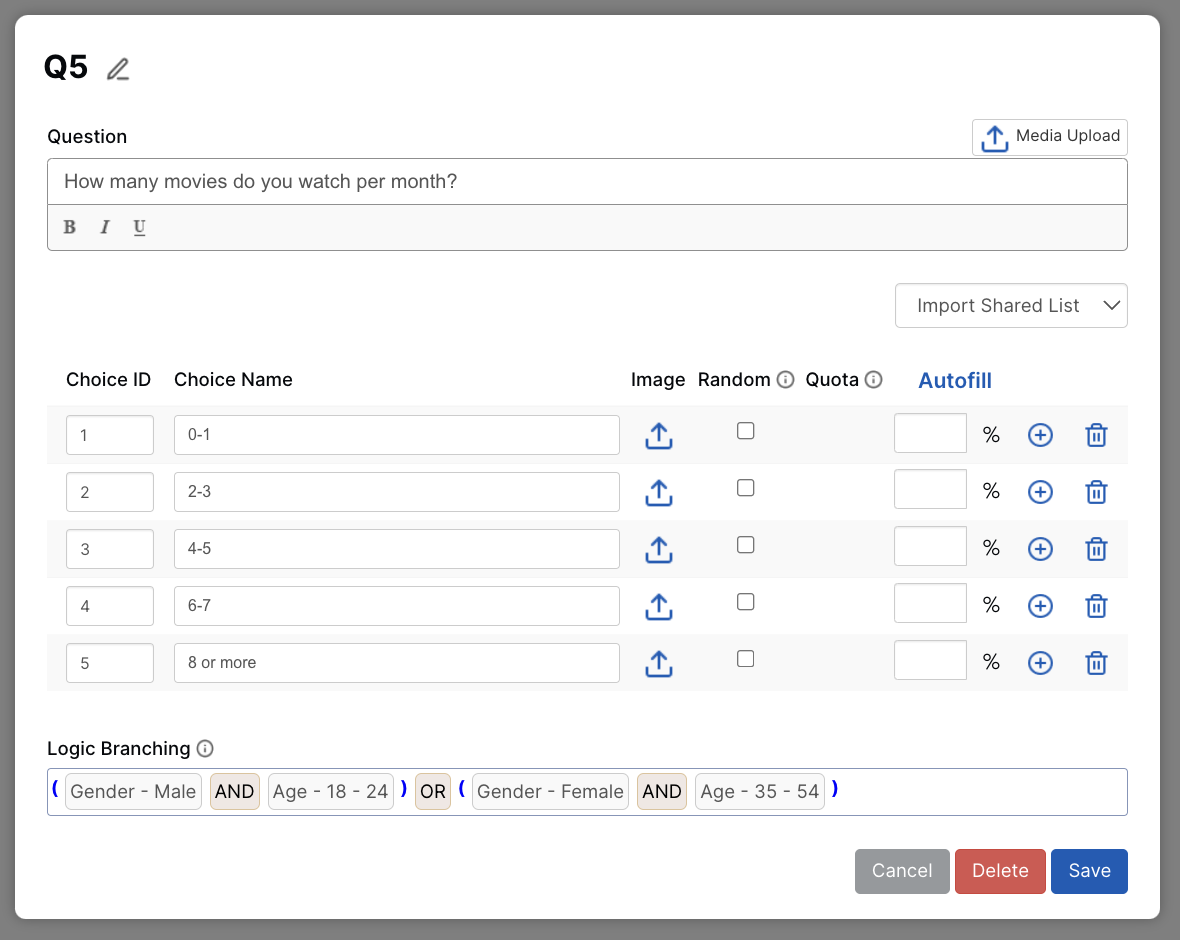The image size is (1180, 940).
Task: Upload image for the 8 or more choice
Action: point(658,663)
